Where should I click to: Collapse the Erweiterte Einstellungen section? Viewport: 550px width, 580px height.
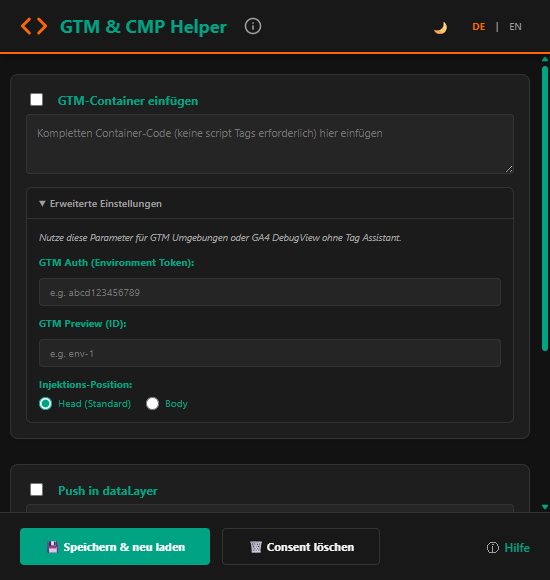tap(101, 204)
